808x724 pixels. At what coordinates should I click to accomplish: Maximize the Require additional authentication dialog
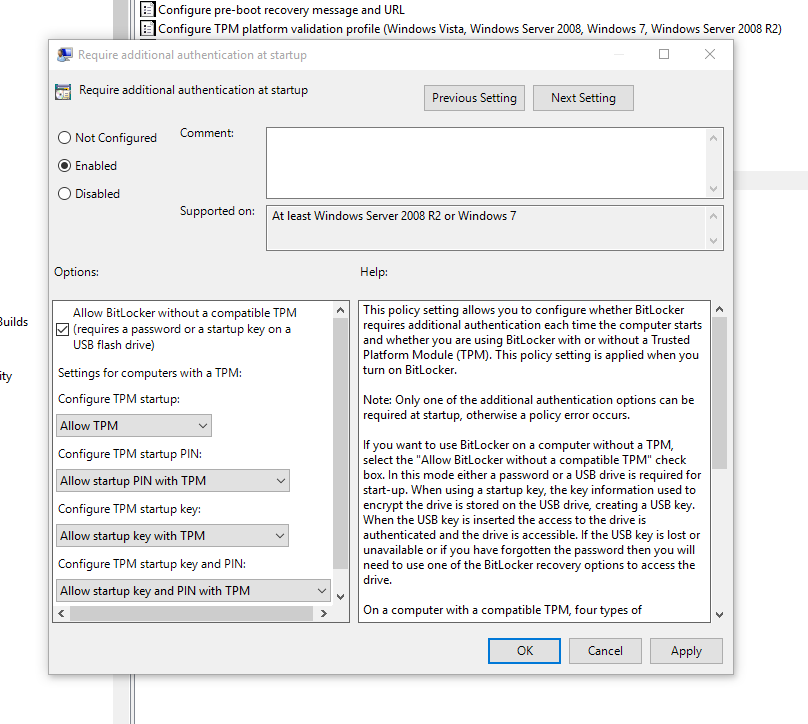click(x=664, y=54)
